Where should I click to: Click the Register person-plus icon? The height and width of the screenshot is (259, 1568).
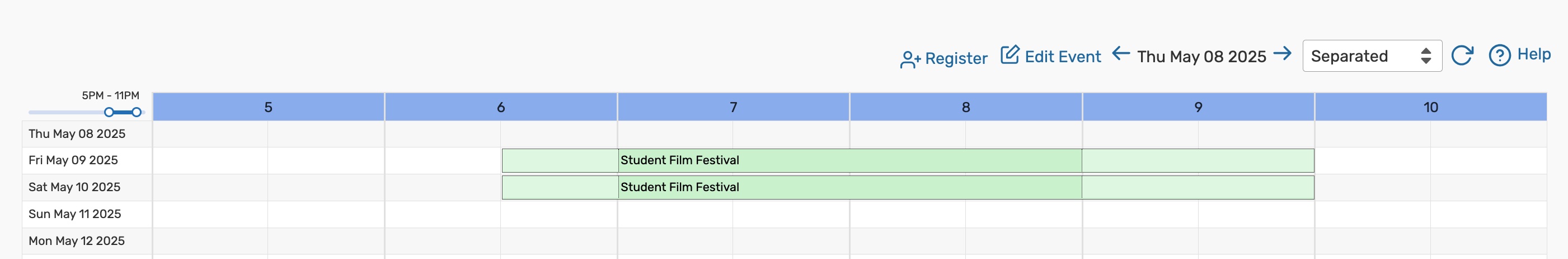(x=909, y=59)
